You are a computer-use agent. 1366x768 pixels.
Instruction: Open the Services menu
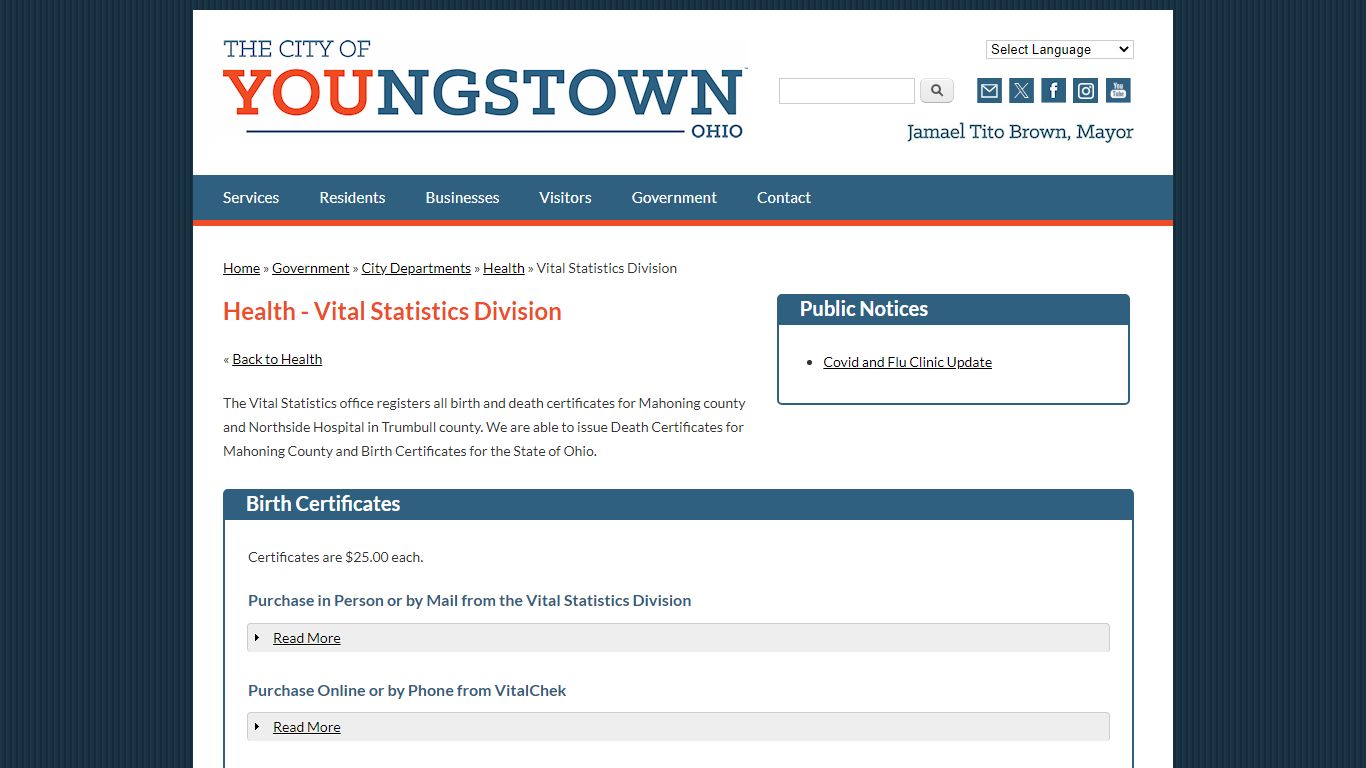pos(251,198)
